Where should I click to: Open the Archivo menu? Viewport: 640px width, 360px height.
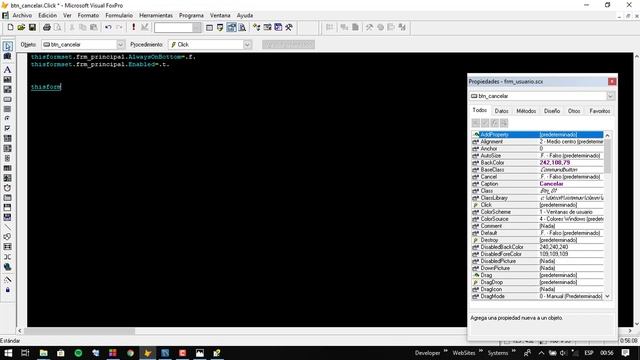coord(22,15)
